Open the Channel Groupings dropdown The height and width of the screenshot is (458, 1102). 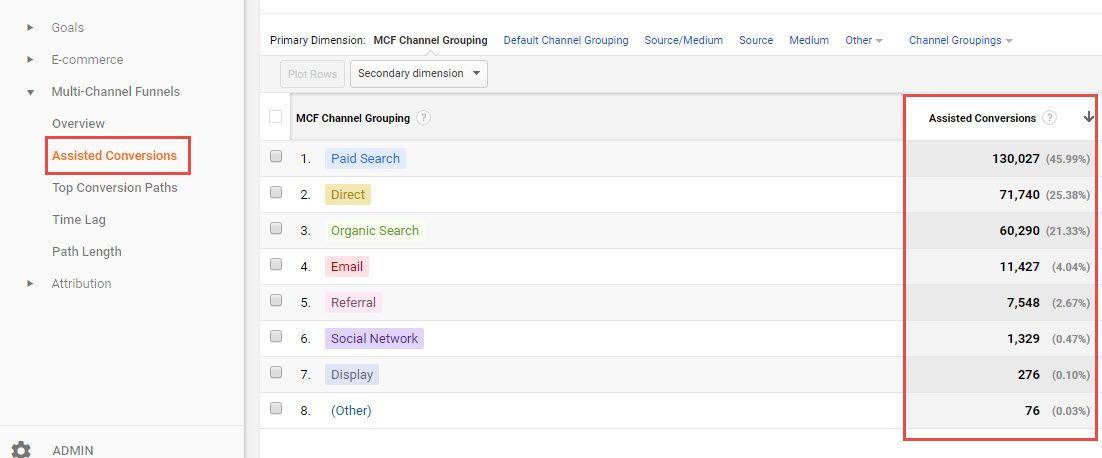960,41
